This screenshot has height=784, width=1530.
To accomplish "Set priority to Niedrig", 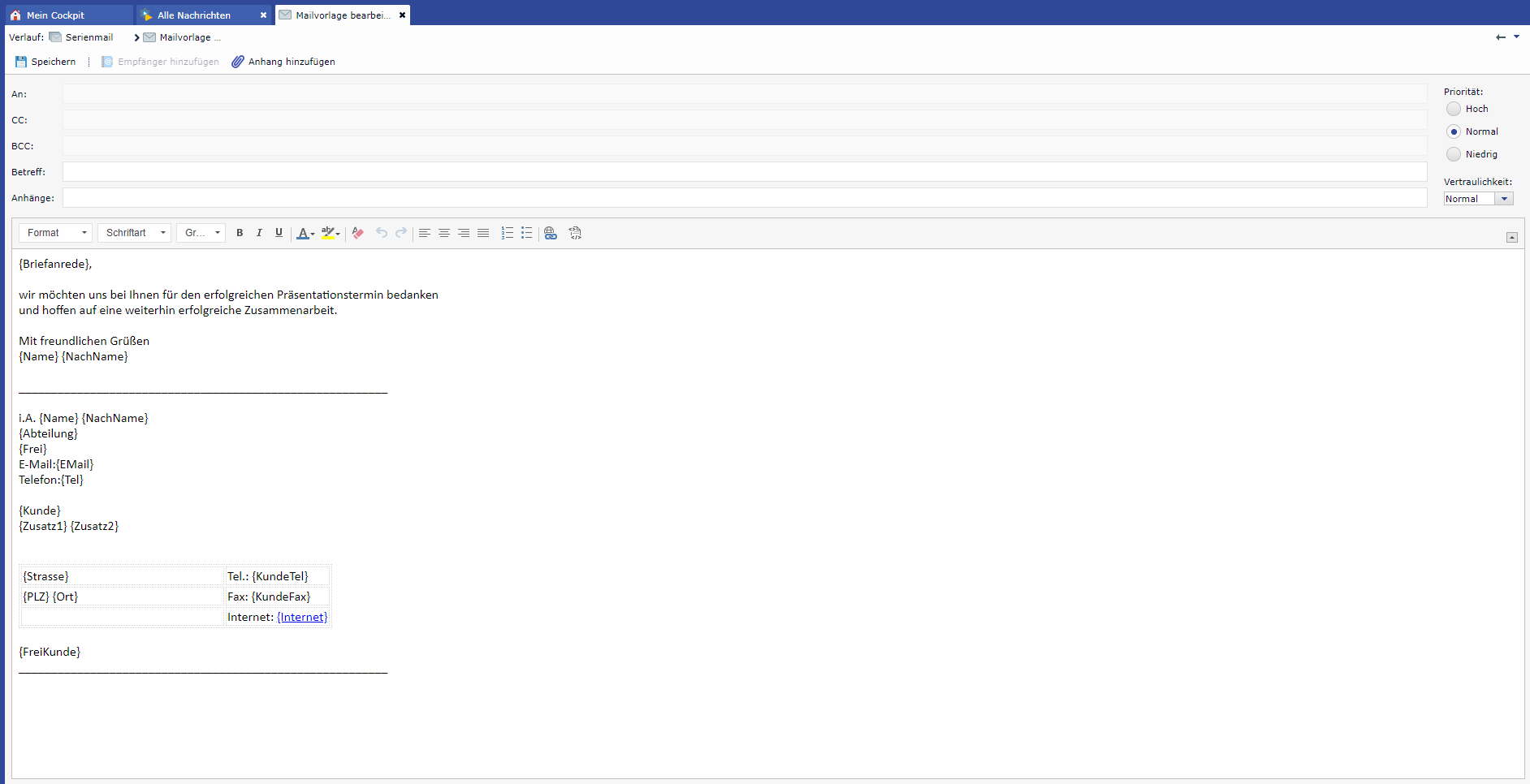I will pyautogui.click(x=1454, y=154).
